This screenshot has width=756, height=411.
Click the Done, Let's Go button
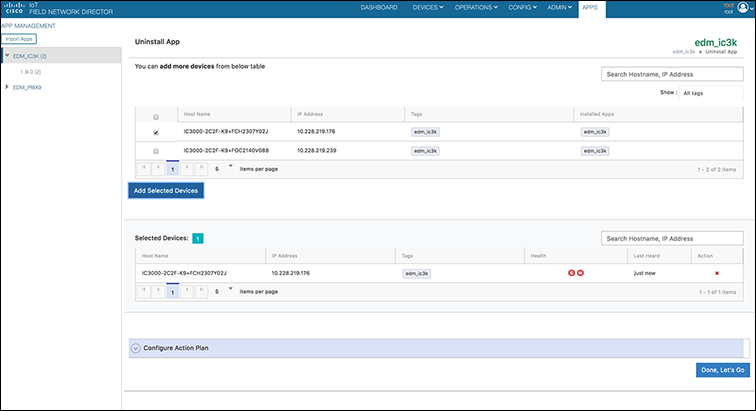coord(723,370)
